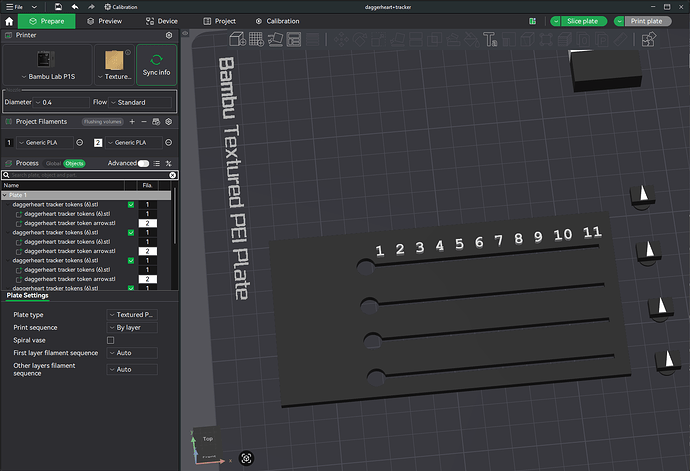Click the Add cube object toolbar icon
Screen dimensions: 690x471
click(238, 39)
